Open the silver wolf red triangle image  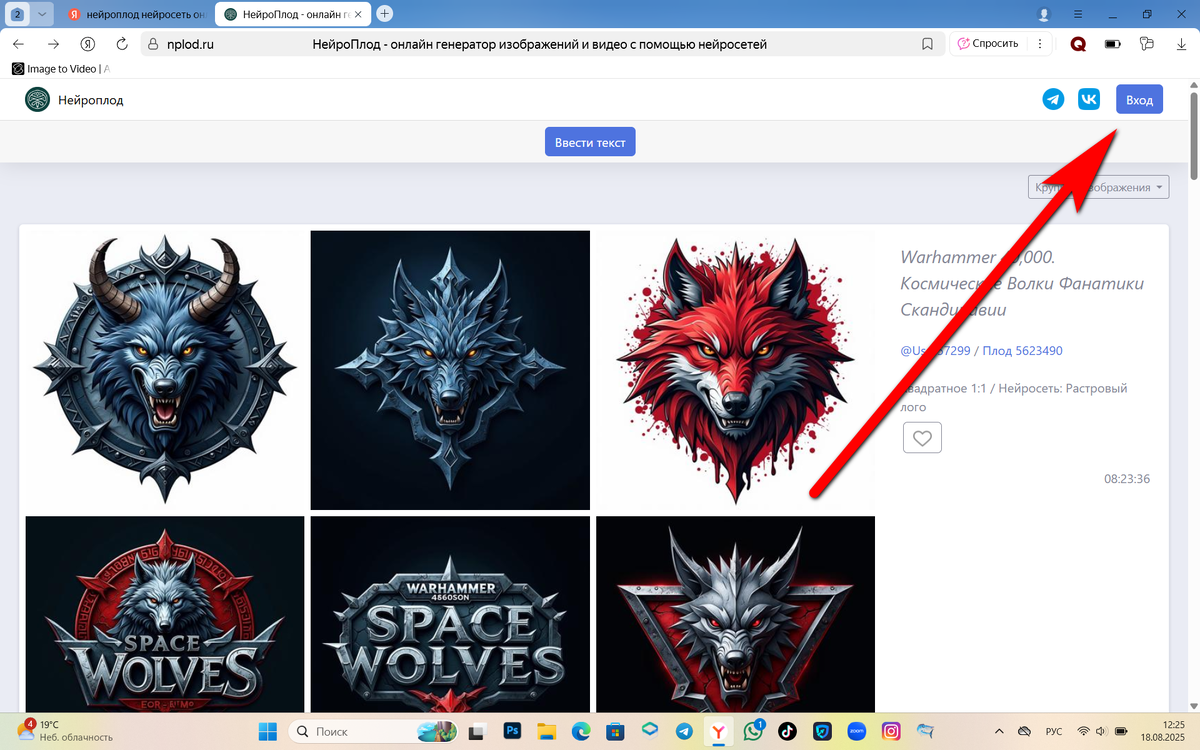coord(735,614)
